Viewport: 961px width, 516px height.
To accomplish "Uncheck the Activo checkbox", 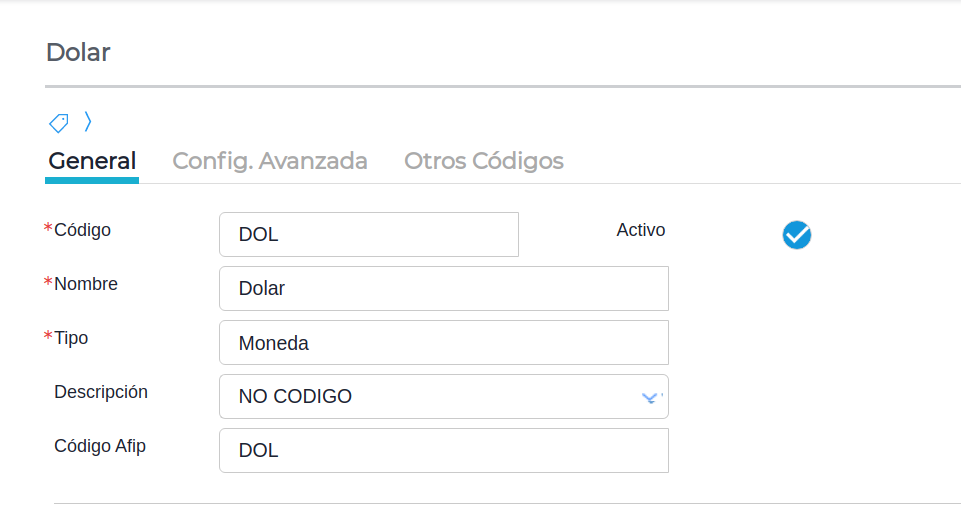I will (796, 235).
